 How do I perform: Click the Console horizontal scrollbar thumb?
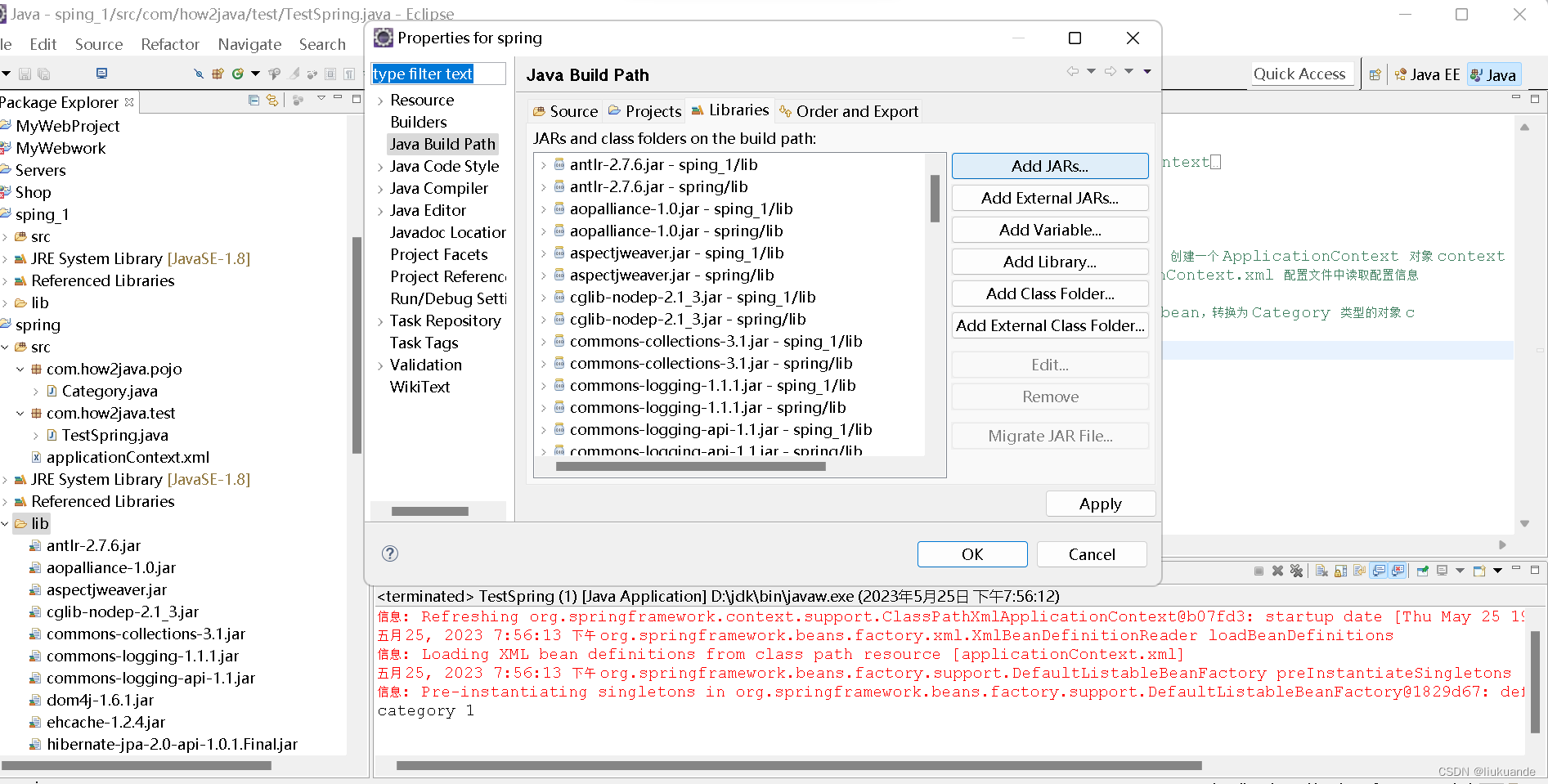coord(799,766)
